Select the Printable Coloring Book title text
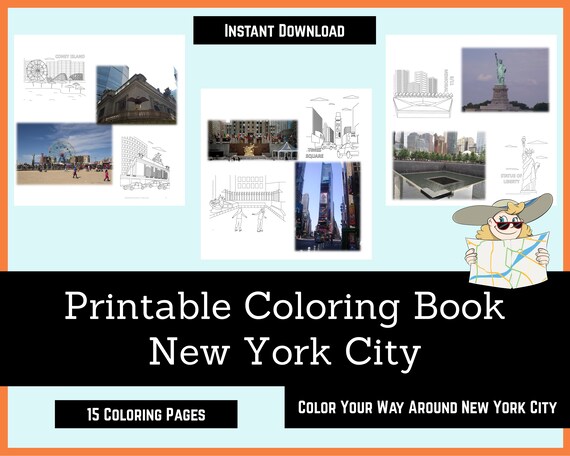The image size is (570, 456). coord(285,307)
